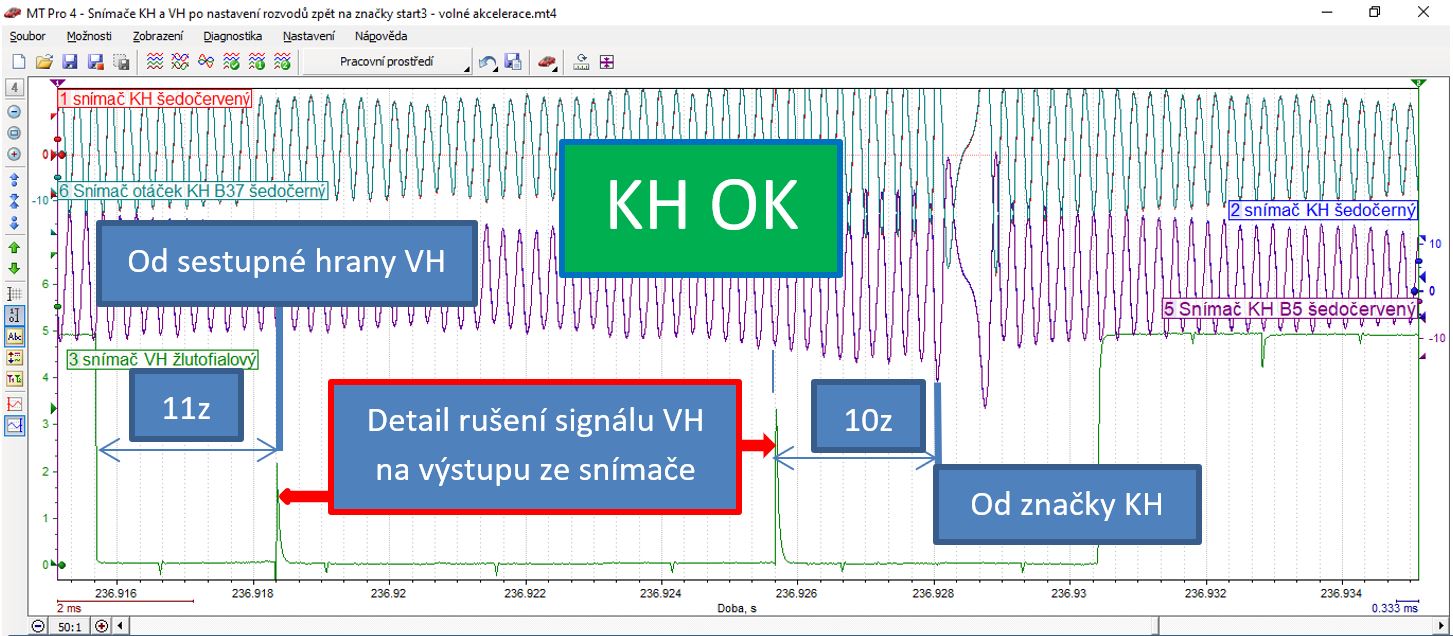Image resolution: width=1453 pixels, height=636 pixels.
Task: Click the zoom out minus icon
Action: [15, 111]
